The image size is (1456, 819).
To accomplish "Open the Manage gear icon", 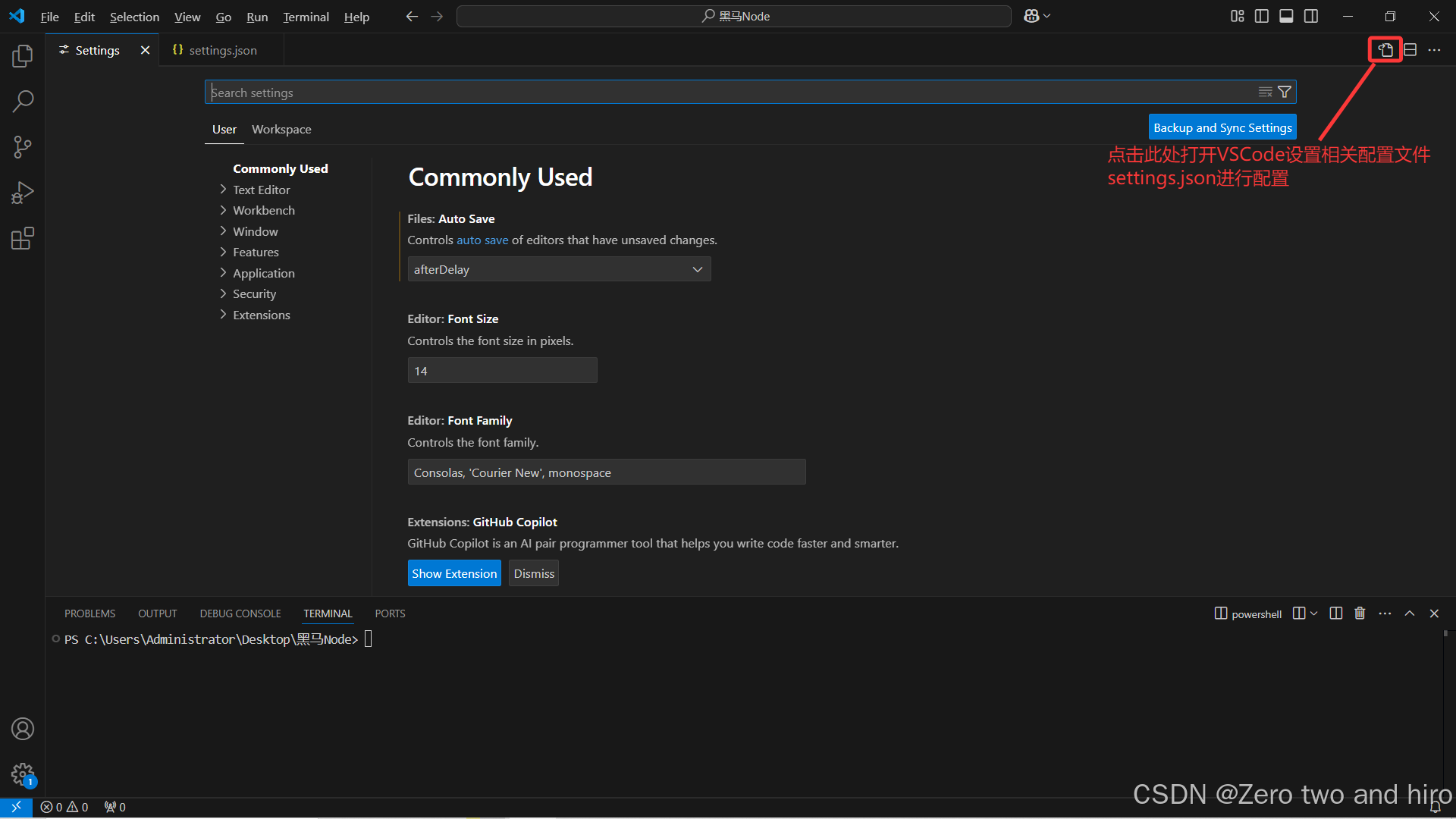I will [23, 774].
